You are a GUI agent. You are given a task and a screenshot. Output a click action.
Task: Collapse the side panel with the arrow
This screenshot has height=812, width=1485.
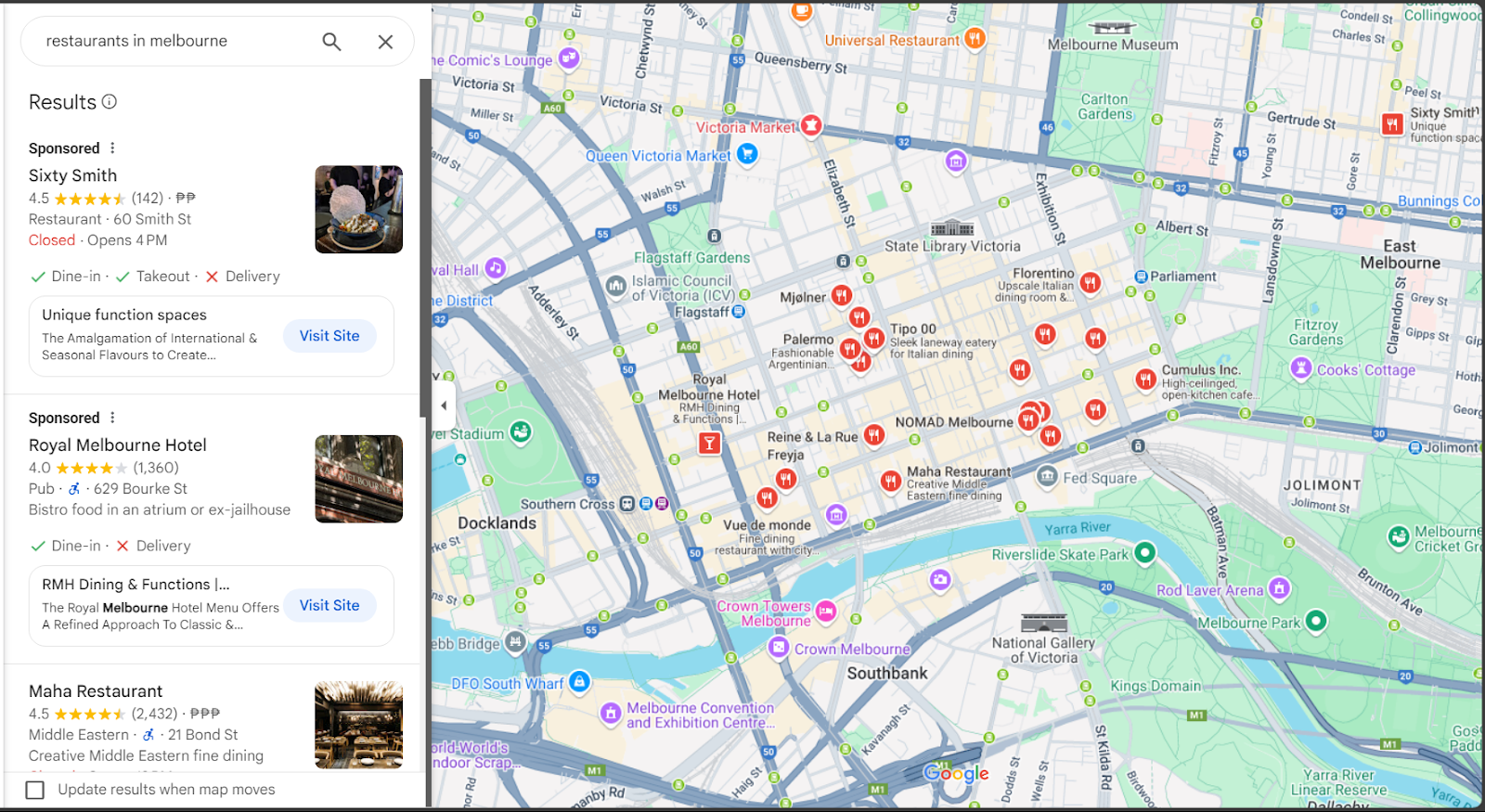[444, 406]
